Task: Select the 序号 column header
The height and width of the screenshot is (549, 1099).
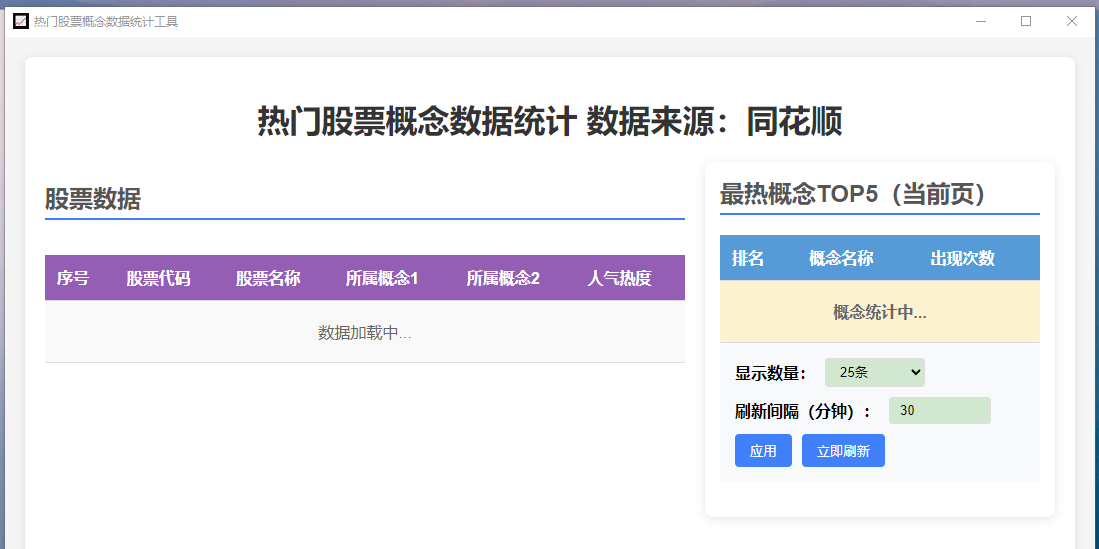Action: 73,278
